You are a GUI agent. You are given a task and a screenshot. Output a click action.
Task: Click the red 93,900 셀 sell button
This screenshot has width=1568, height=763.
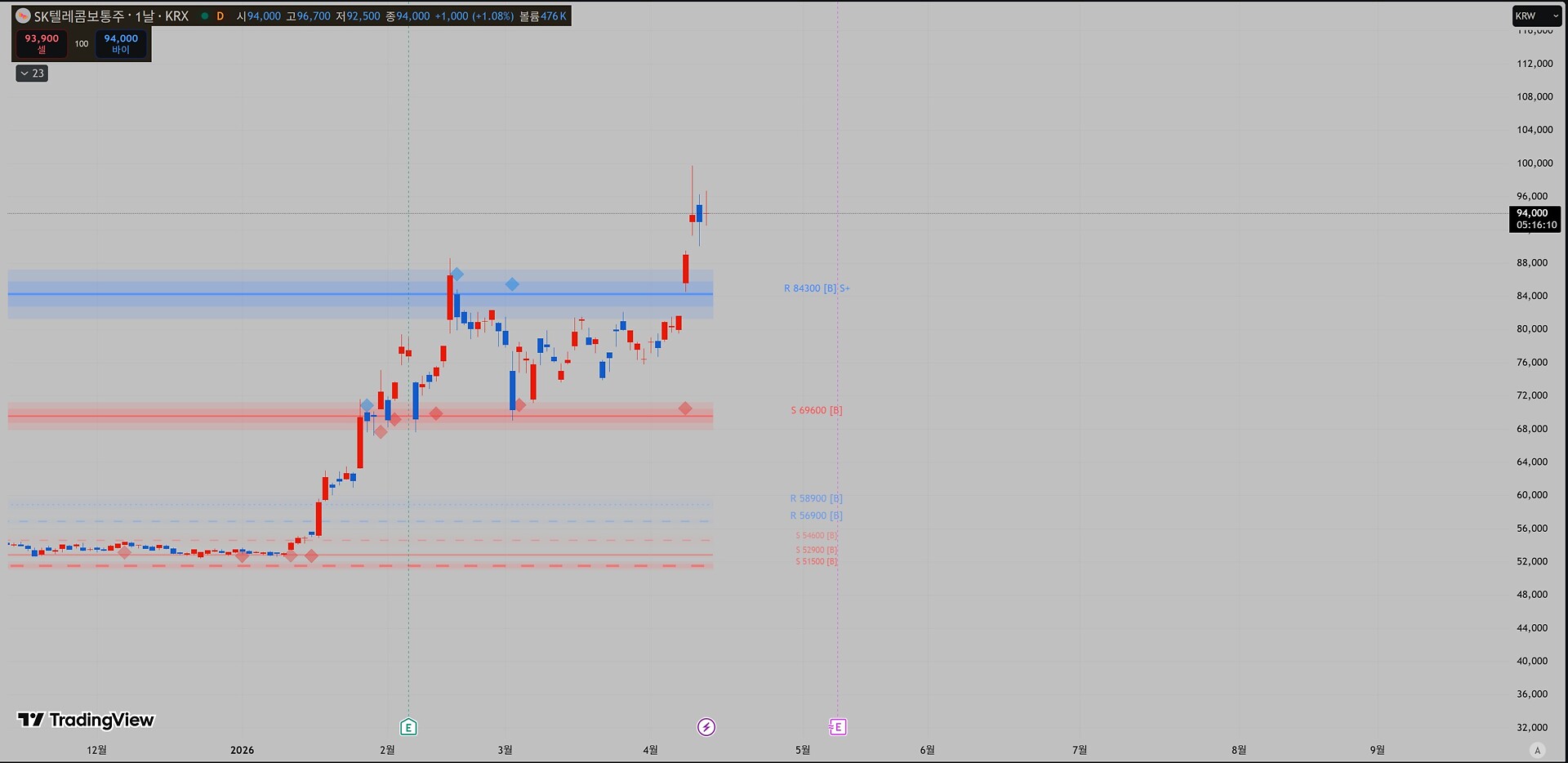pos(42,43)
